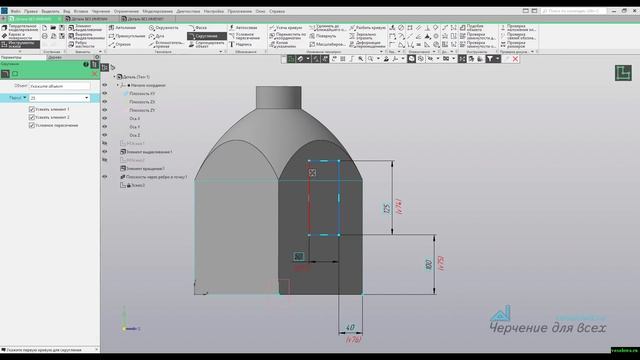Screen dimensions: 640x360
Task: Click the zoom magnifier icon in view toolbar
Action: coord(370,59)
